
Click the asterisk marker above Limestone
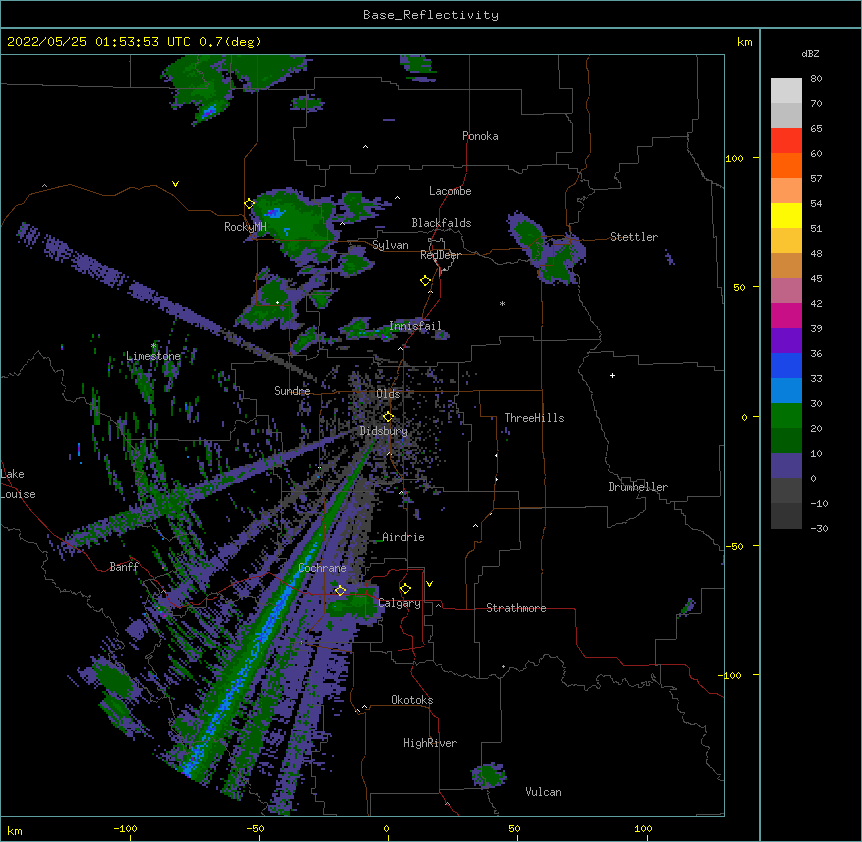[154, 346]
